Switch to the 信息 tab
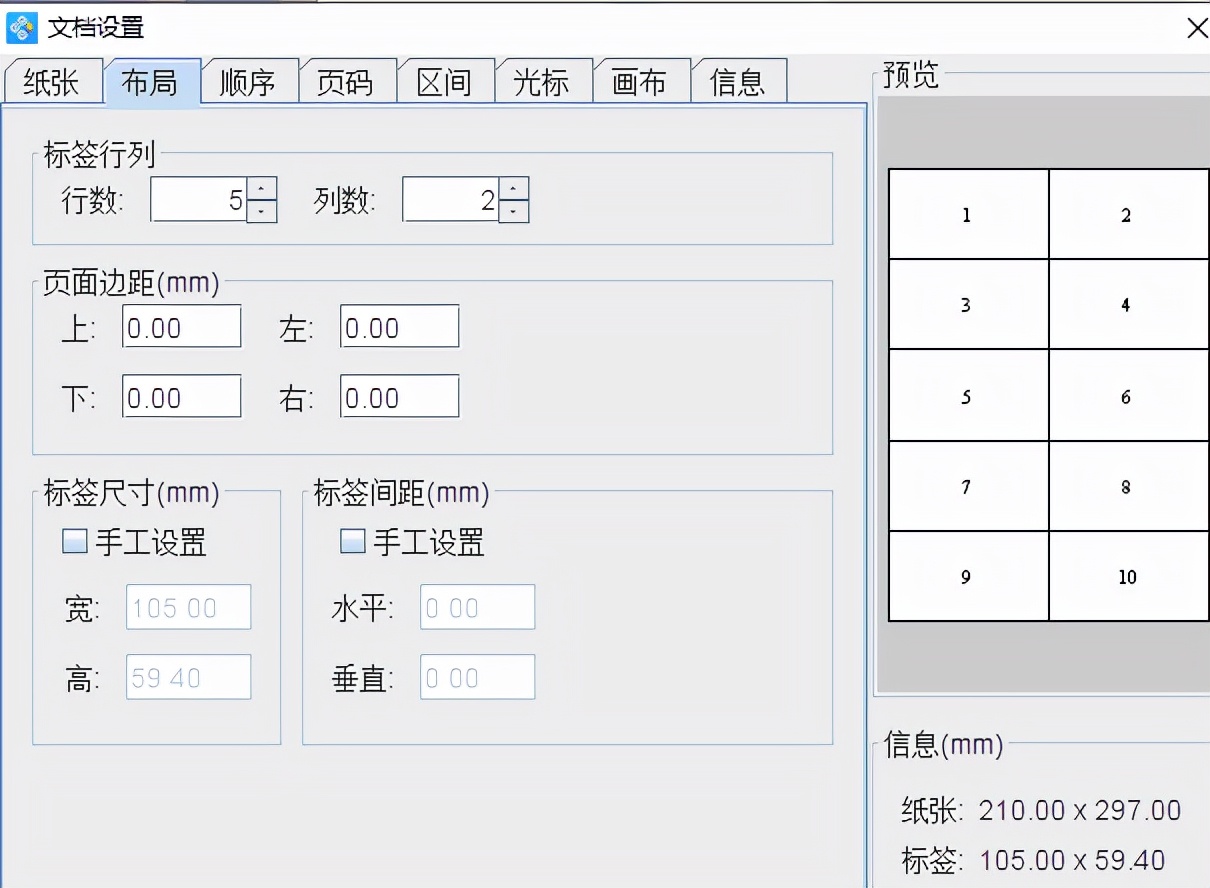The image size is (1210, 888). pos(738,83)
